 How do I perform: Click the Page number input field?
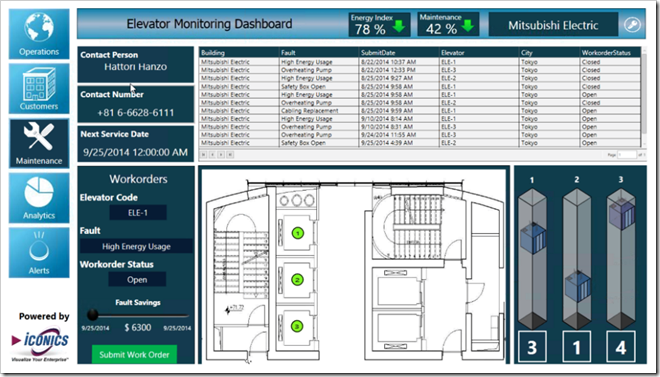627,154
